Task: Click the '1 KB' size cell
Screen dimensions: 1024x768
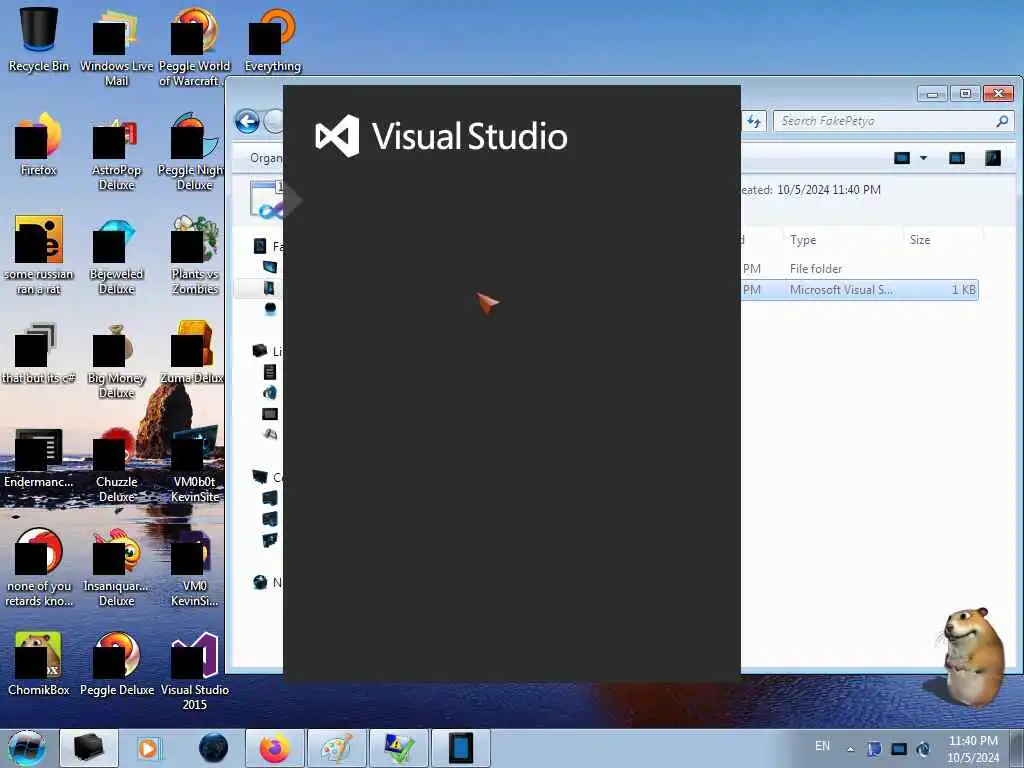Action: [964, 289]
